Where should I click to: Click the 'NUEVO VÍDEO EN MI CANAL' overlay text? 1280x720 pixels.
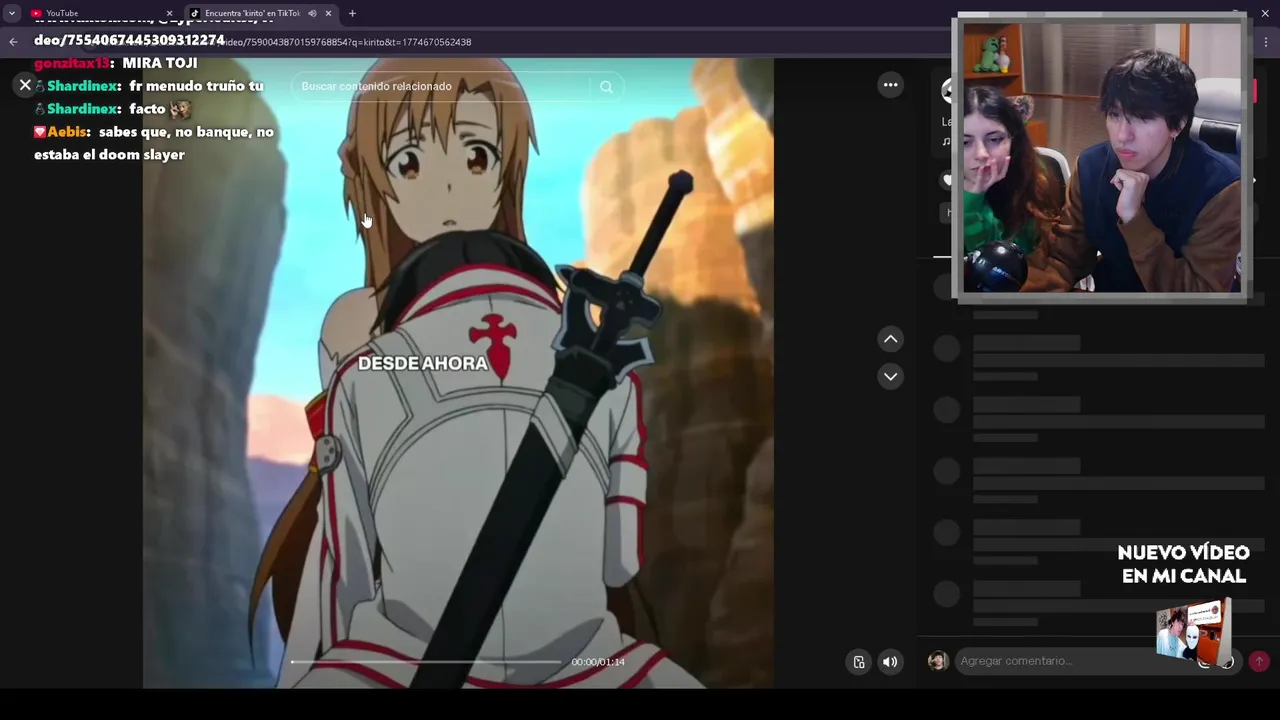click(x=1183, y=564)
